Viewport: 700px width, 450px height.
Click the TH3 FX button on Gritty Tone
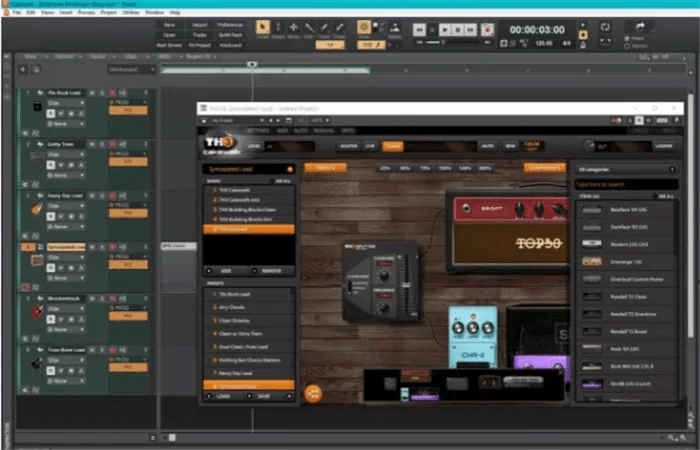pos(128,162)
